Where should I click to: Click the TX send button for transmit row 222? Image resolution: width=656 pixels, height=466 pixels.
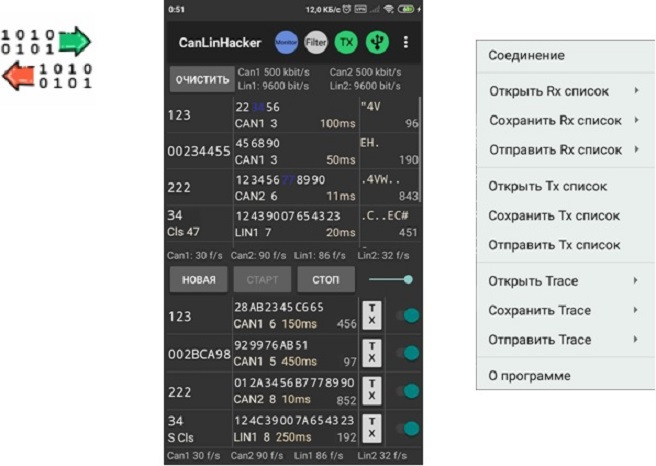372,391
